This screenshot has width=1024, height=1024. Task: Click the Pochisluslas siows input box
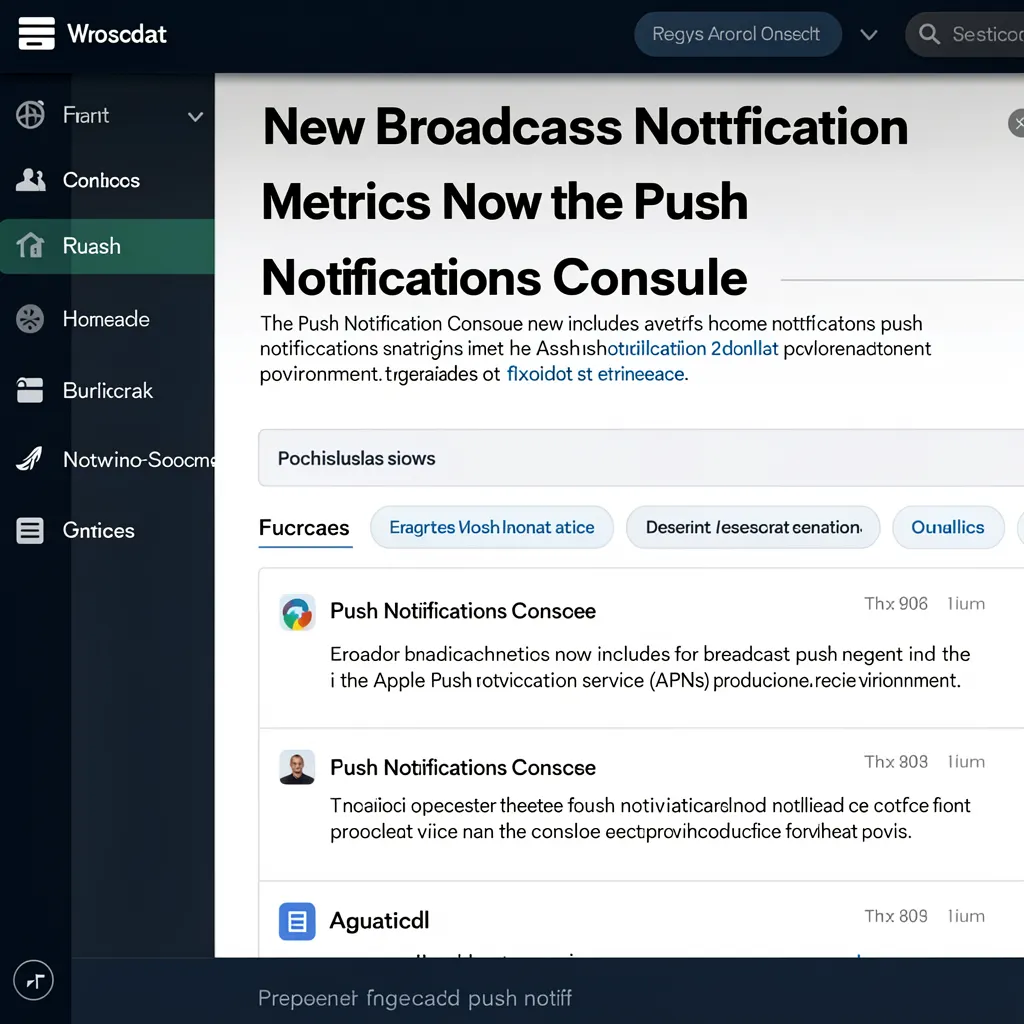641,458
